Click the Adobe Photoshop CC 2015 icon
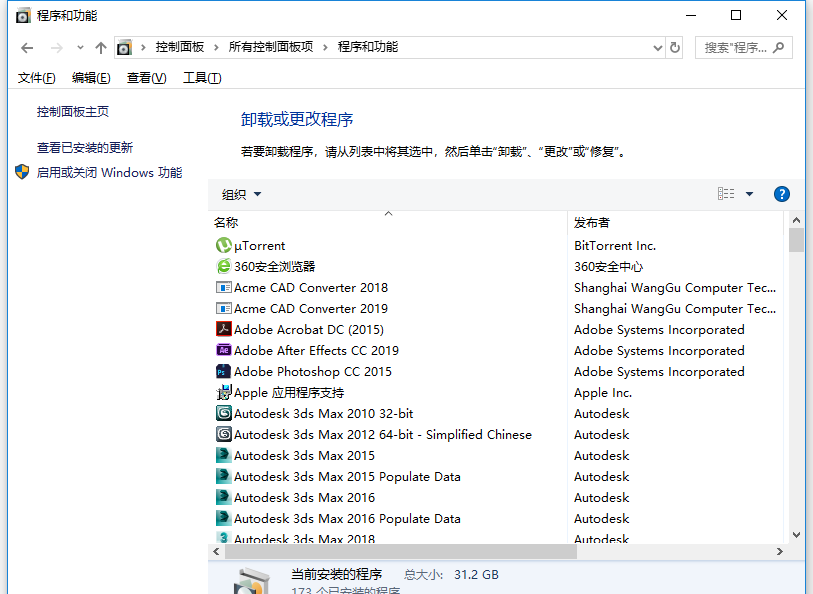The width and height of the screenshot is (813, 594). tap(223, 371)
